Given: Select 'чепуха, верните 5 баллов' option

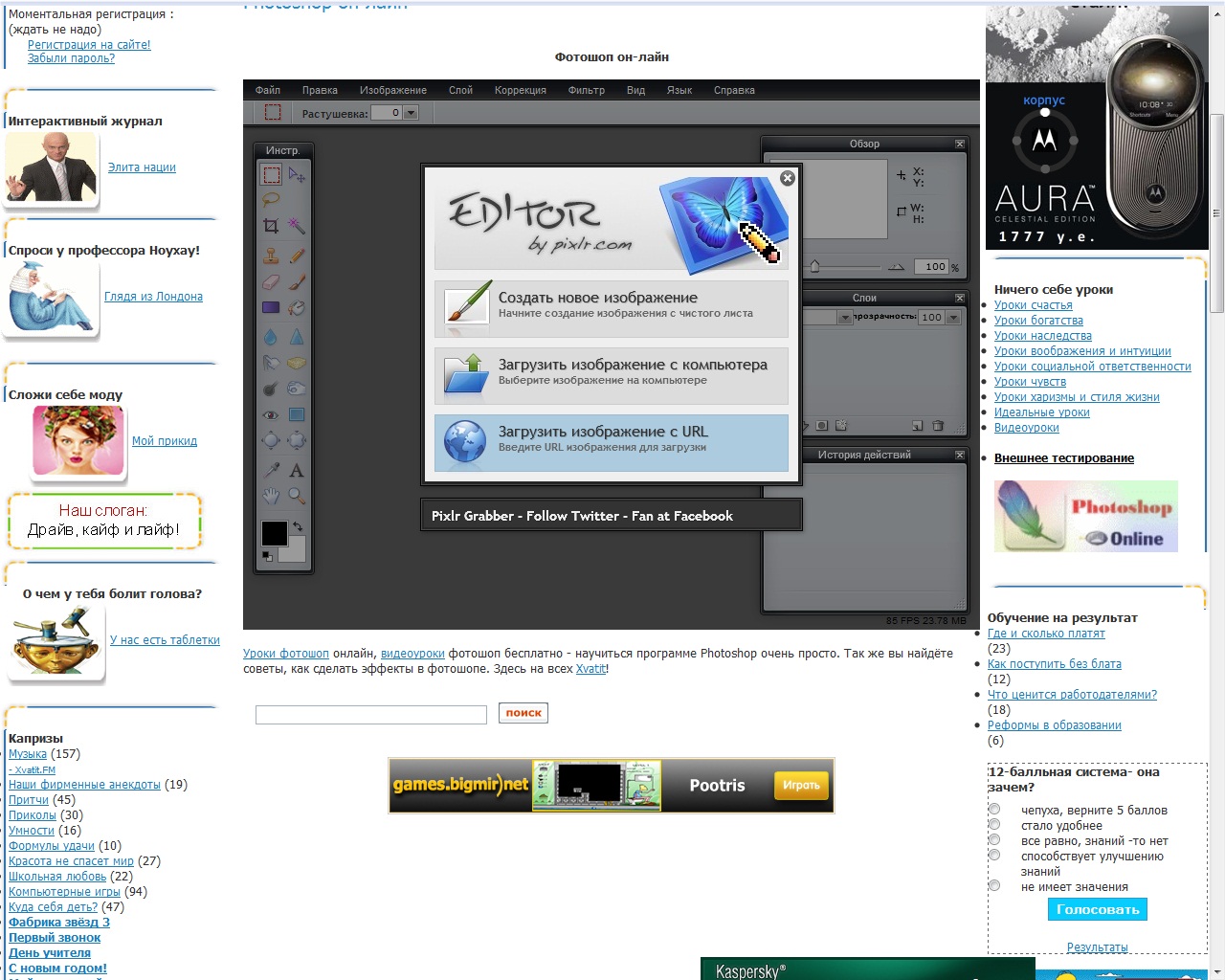Looking at the screenshot, I should click(994, 810).
